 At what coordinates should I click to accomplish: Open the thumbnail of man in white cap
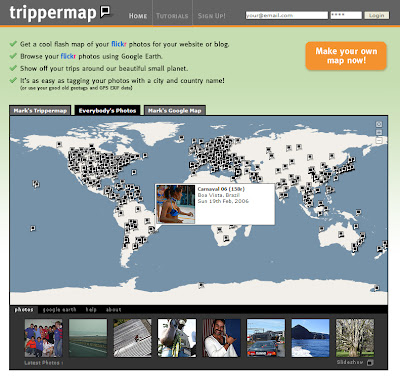coord(177,338)
